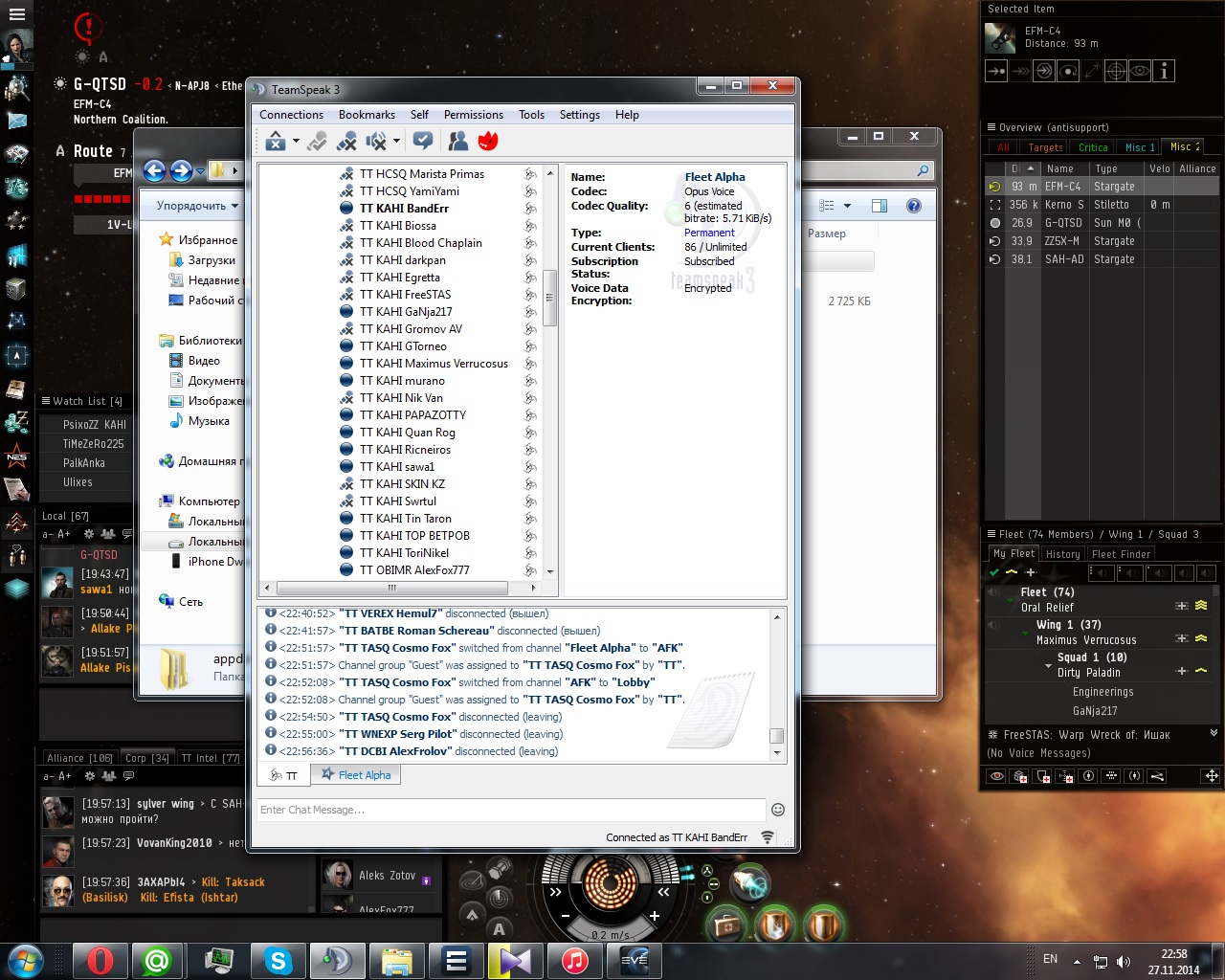
Task: Open emoticon picker in TeamSpeak chat
Action: coord(778,810)
